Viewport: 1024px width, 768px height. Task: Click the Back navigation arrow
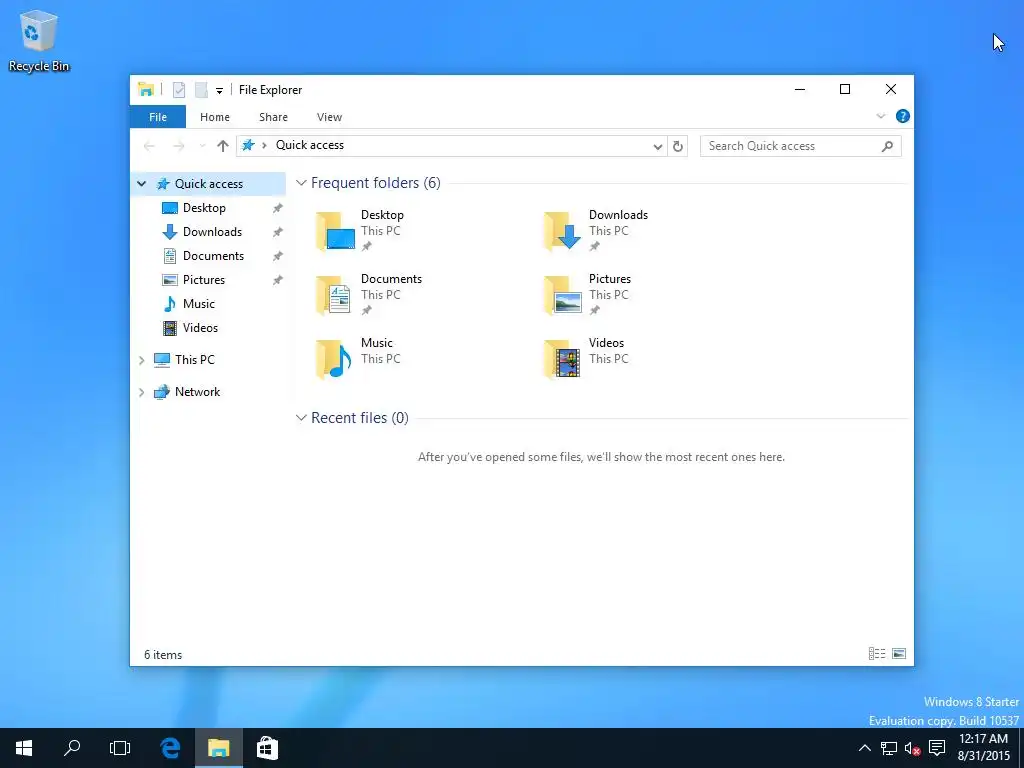point(150,146)
